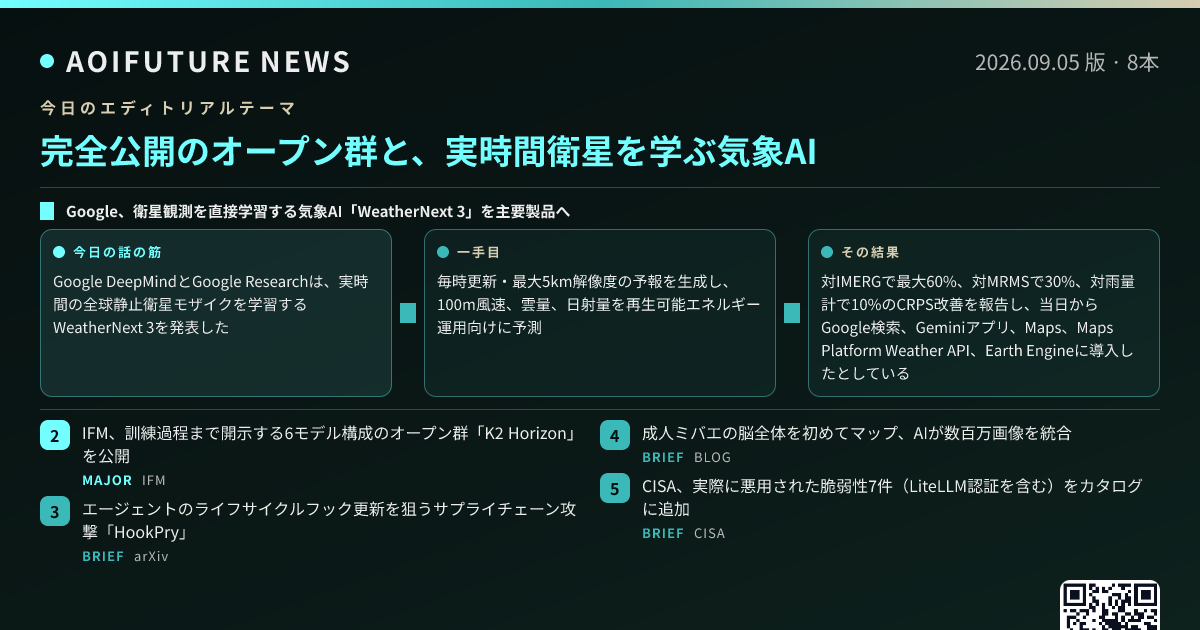Select the 一手目 card heading
This screenshot has height=630, width=1200.
pyautogui.click(x=479, y=251)
